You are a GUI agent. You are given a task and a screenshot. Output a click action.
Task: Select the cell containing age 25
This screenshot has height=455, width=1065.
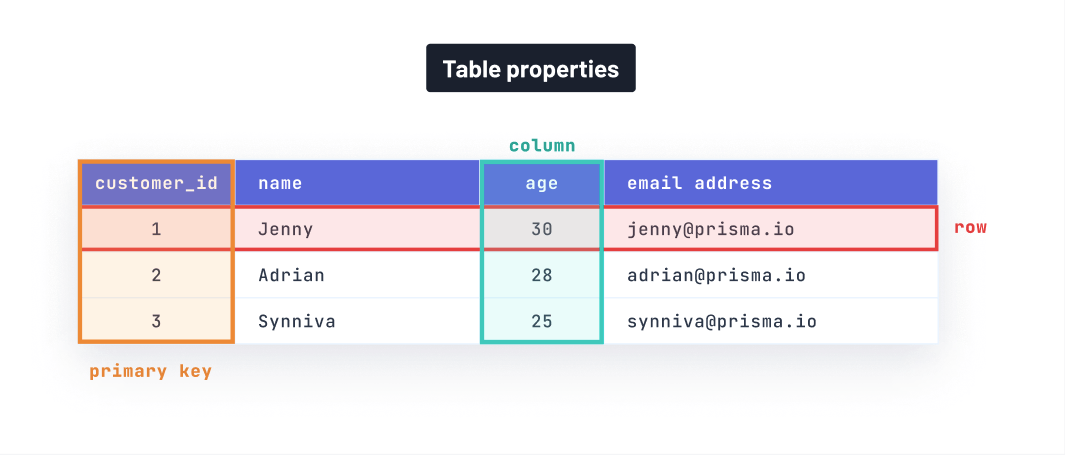[x=541, y=321]
